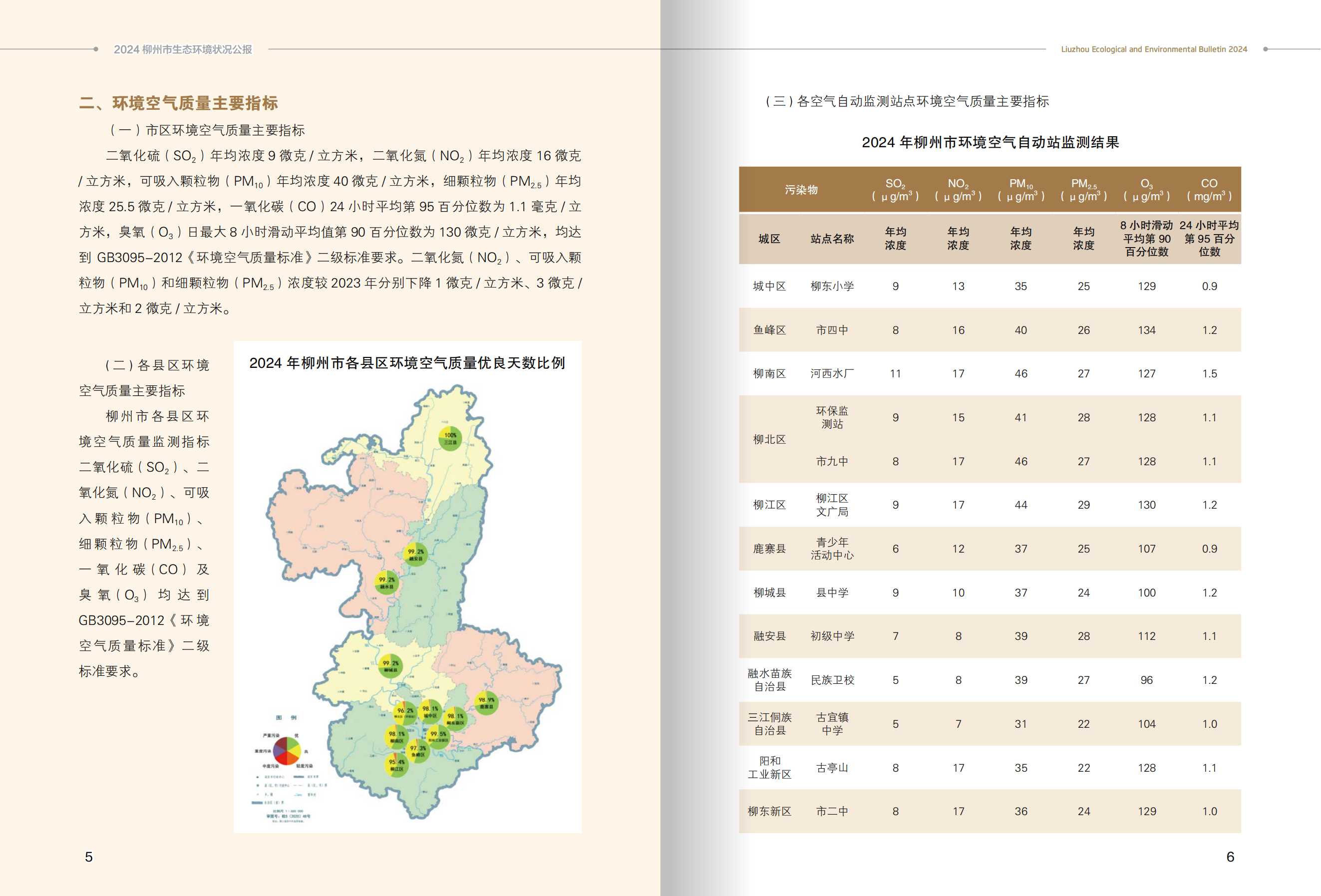Click the 污染物 header cell
Screen dimensions: 1321x896
point(801,190)
